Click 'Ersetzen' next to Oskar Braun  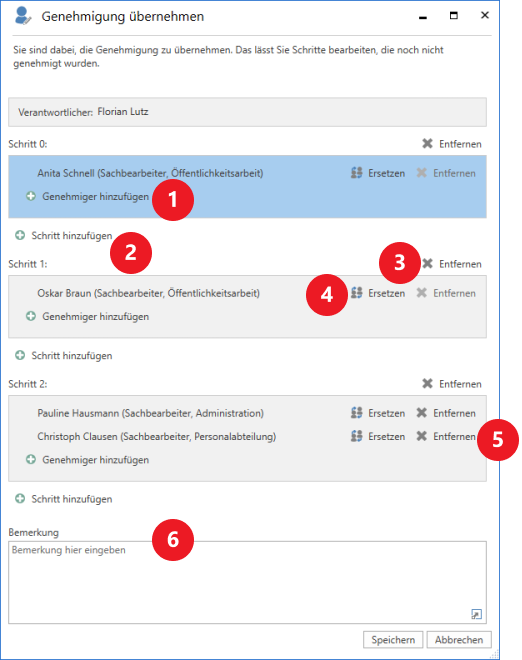[x=386, y=293]
